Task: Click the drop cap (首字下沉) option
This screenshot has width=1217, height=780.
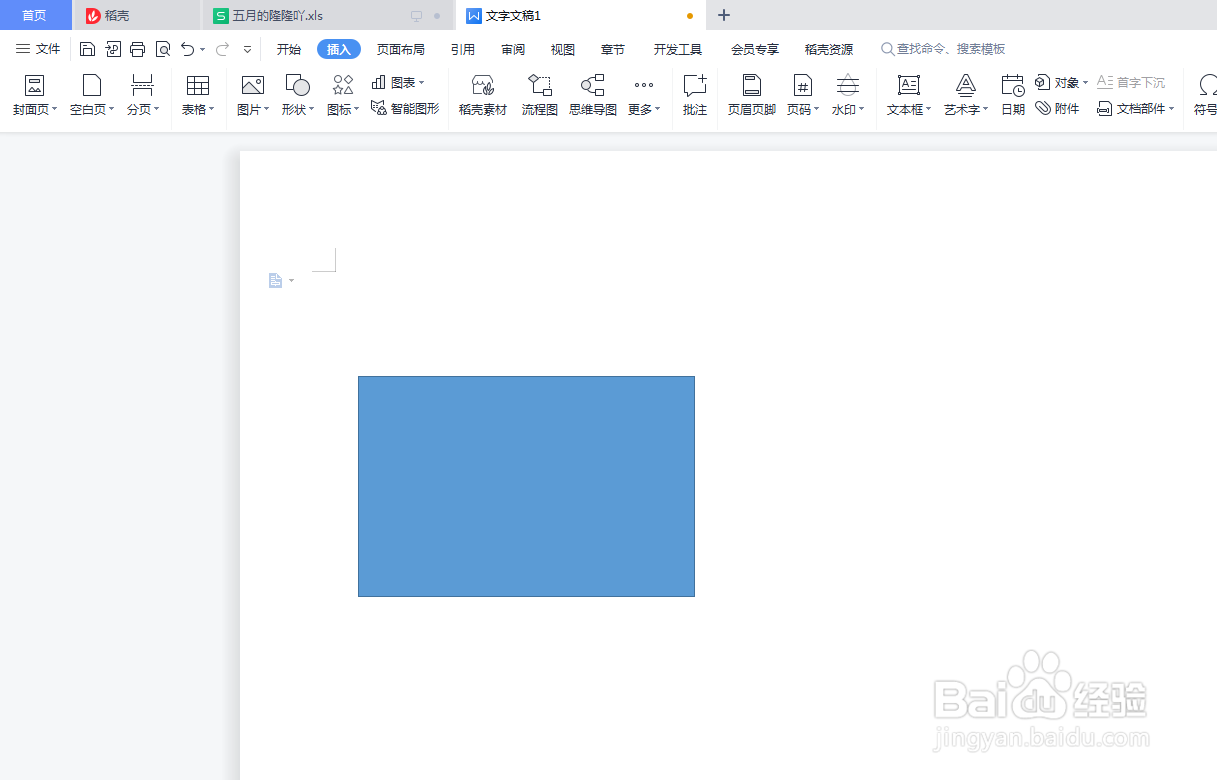Action: pyautogui.click(x=1131, y=82)
